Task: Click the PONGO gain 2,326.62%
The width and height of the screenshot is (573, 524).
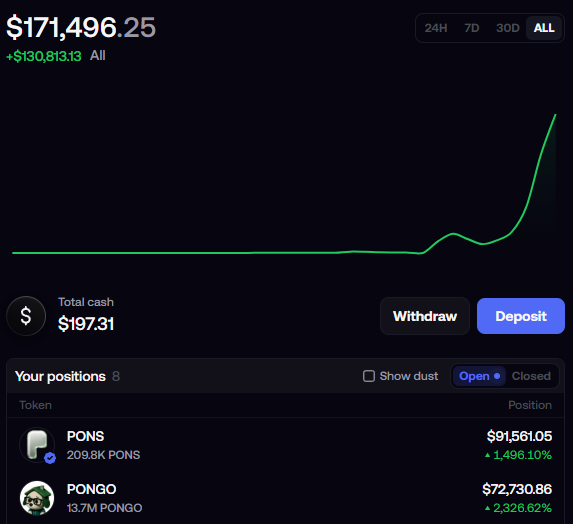Action: 518,508
